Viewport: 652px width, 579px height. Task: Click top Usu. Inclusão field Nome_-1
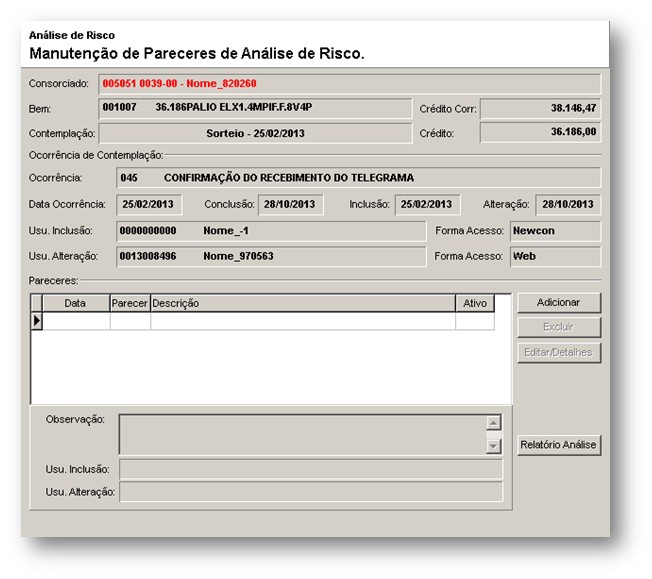pyautogui.click(x=271, y=231)
